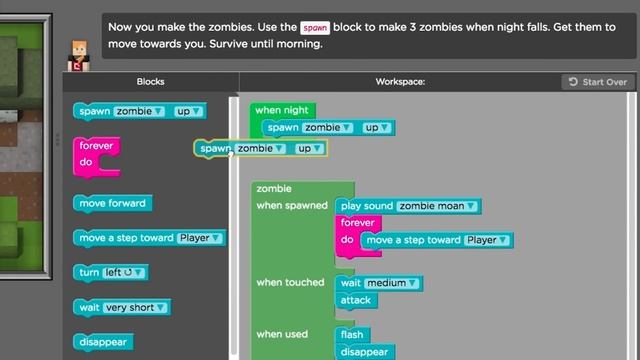Open up direction dropdown in Blocks panel spawn block
Image resolution: width=640 pixels, height=360 pixels.
tap(188, 111)
